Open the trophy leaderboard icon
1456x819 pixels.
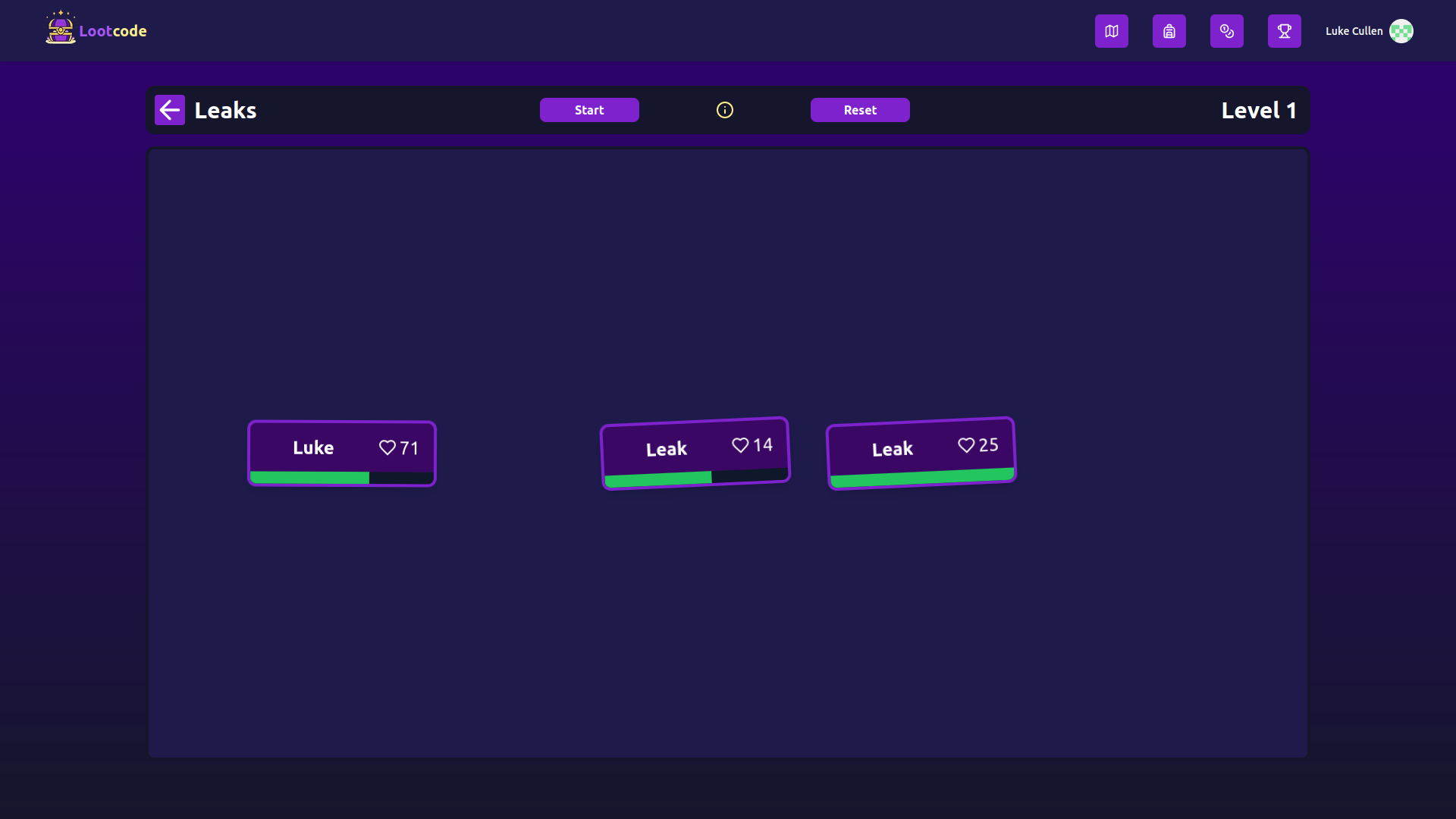pos(1284,31)
